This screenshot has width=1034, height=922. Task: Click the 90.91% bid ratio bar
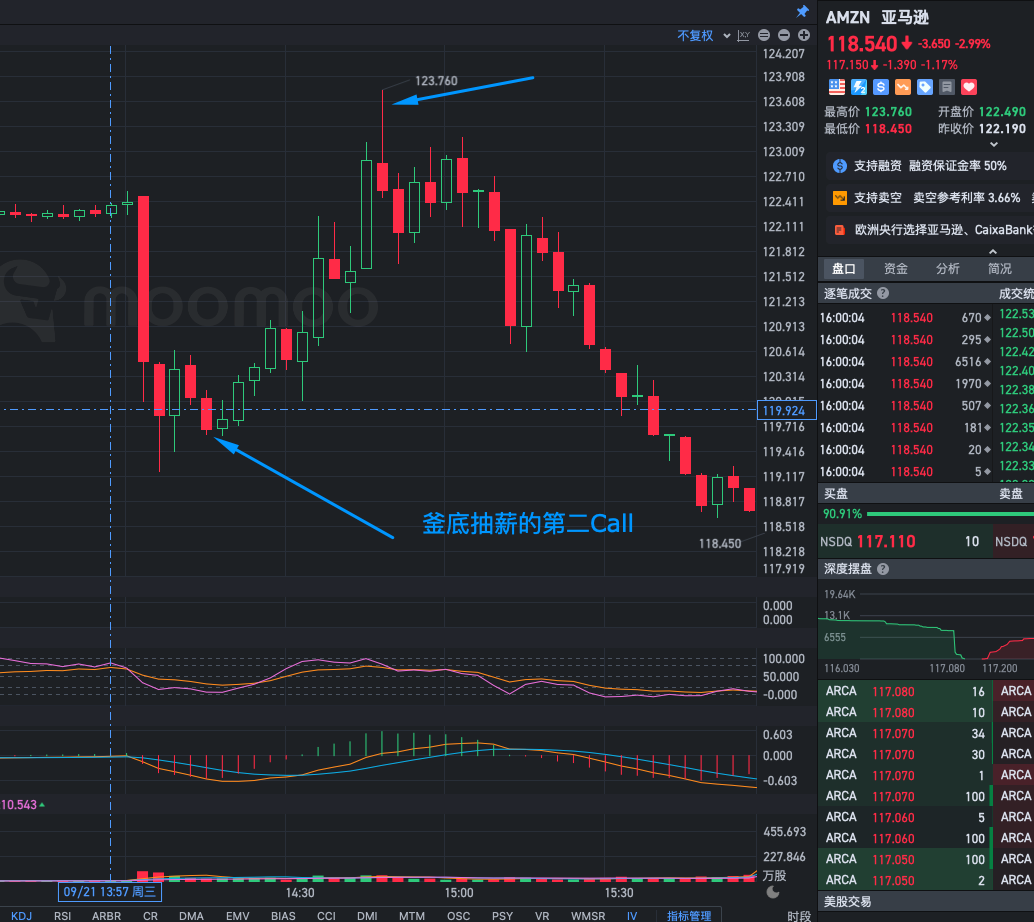coord(927,514)
